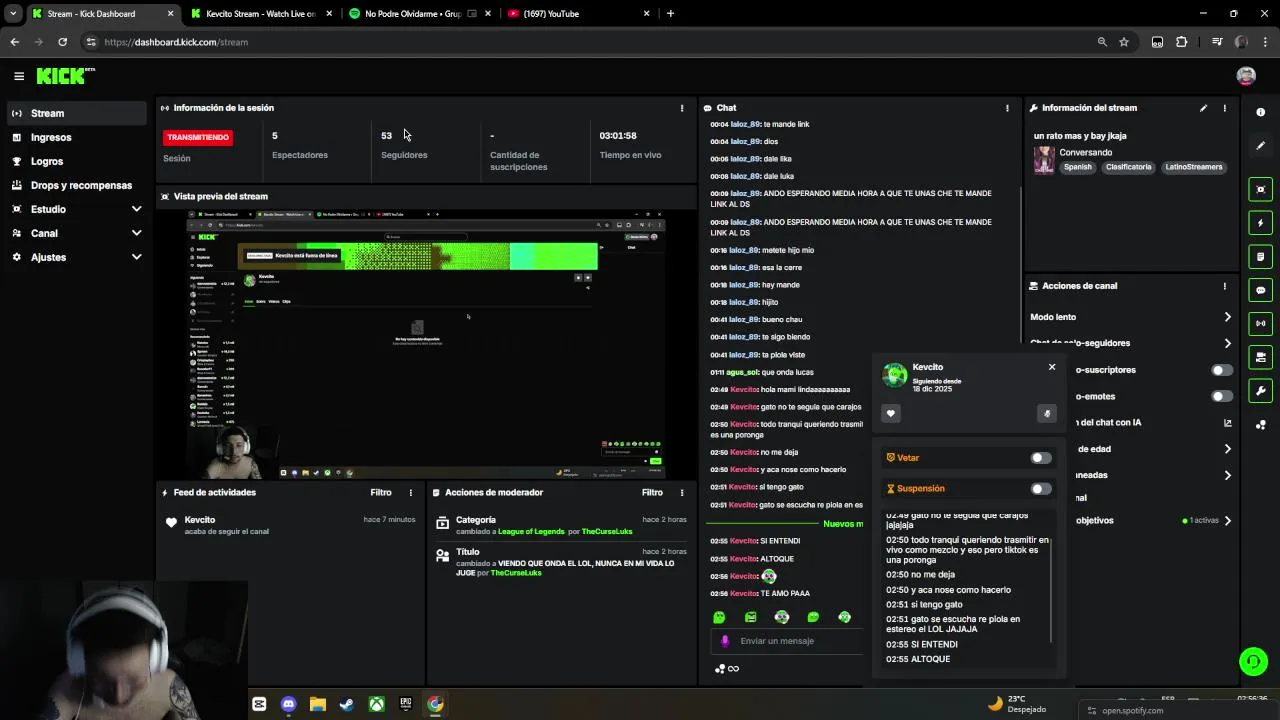Open Epic Games launcher from taskbar
The image size is (1280, 720).
point(405,704)
